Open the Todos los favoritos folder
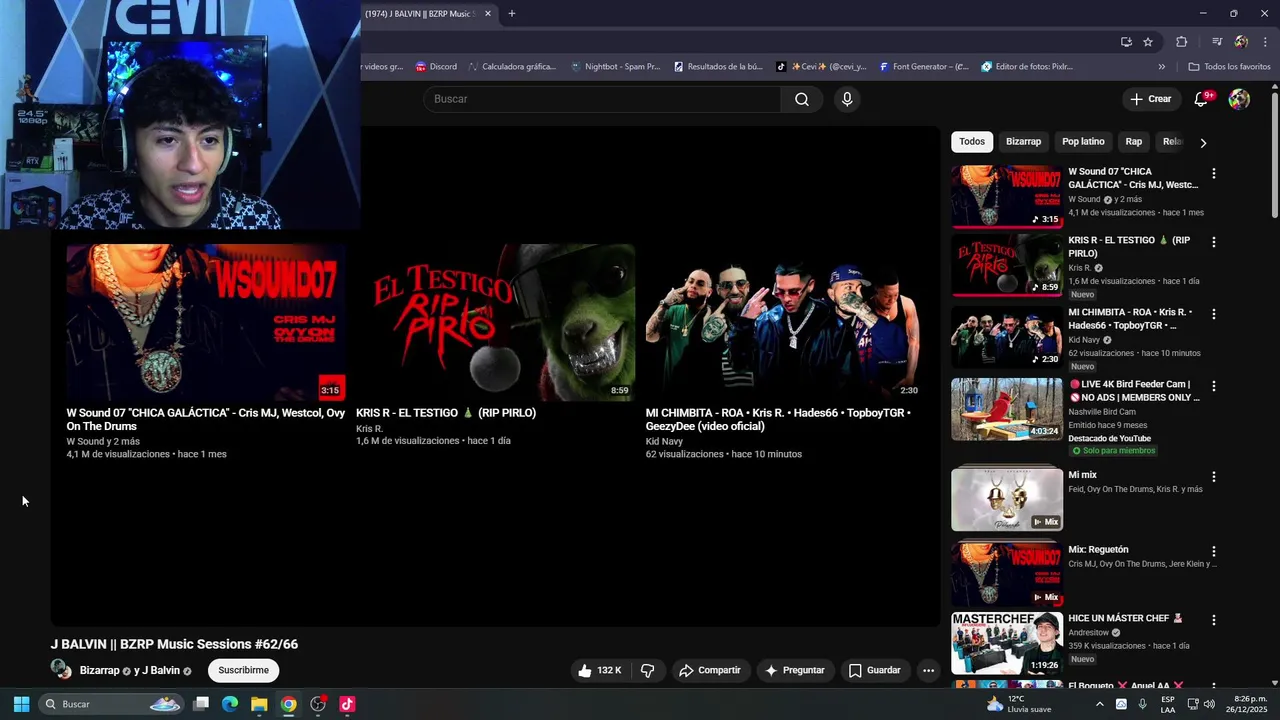The height and width of the screenshot is (720, 1280). [x=1229, y=67]
